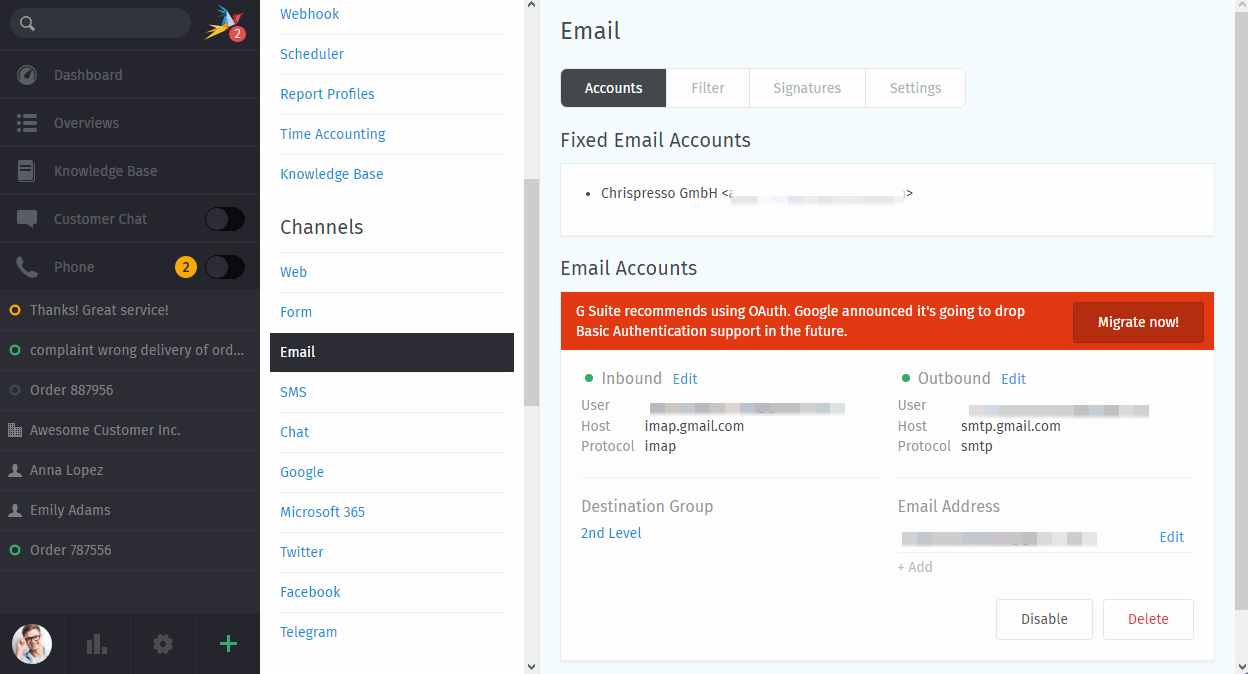Select the SMS channel
This screenshot has height=674, width=1248.
tap(293, 392)
